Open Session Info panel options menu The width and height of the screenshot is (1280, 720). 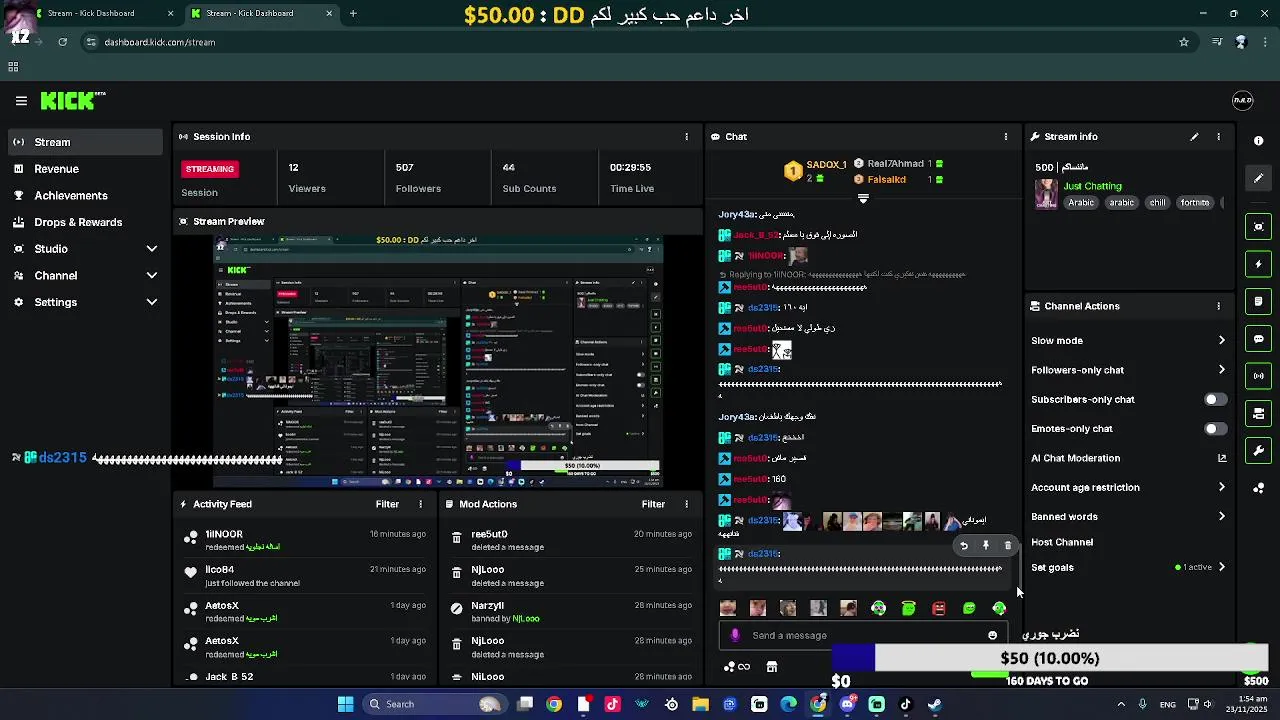pos(686,137)
